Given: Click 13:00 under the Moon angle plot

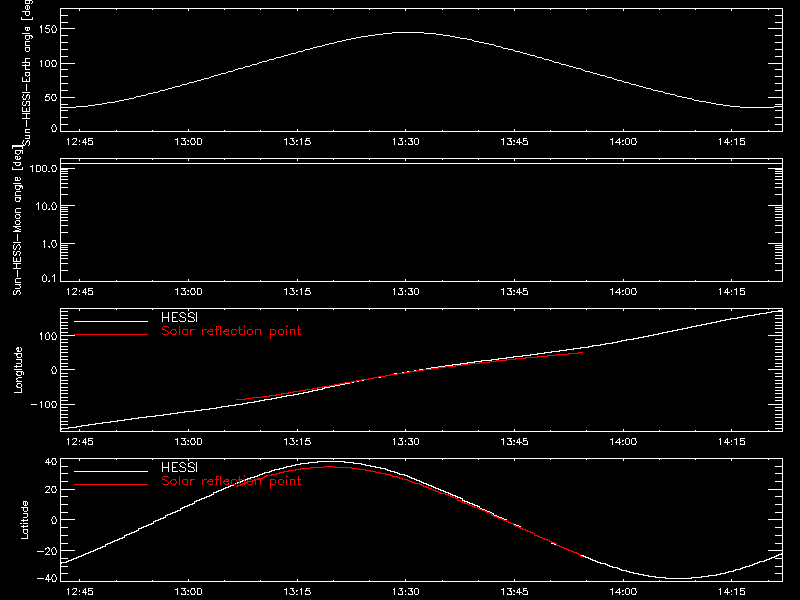Looking at the screenshot, I should [x=188, y=291].
